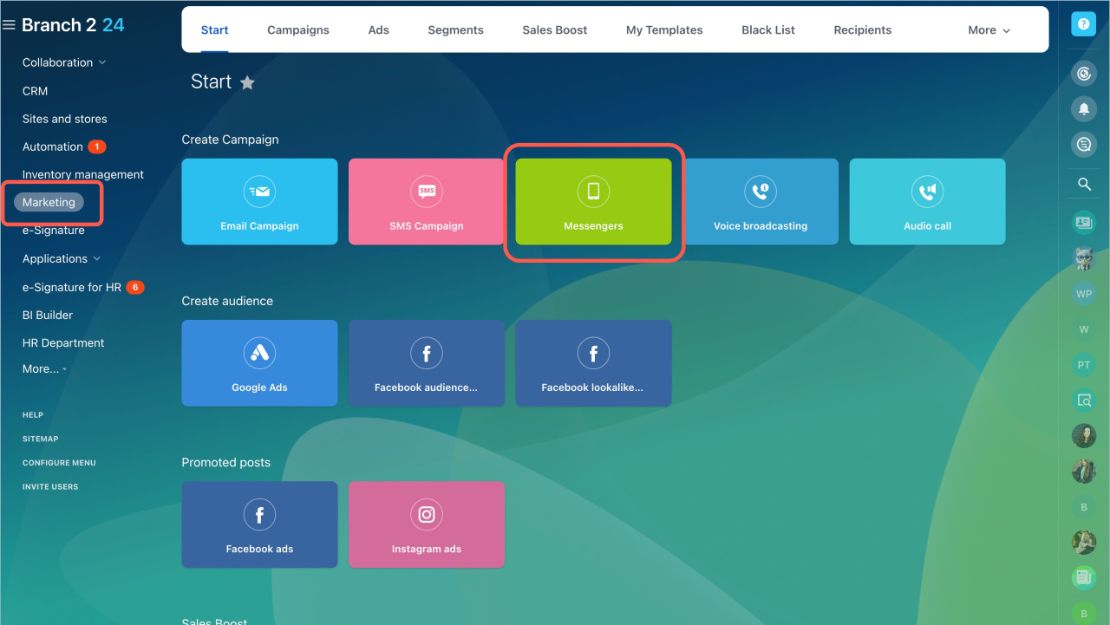
Task: Select Marketing in the sidebar
Action: 48,202
